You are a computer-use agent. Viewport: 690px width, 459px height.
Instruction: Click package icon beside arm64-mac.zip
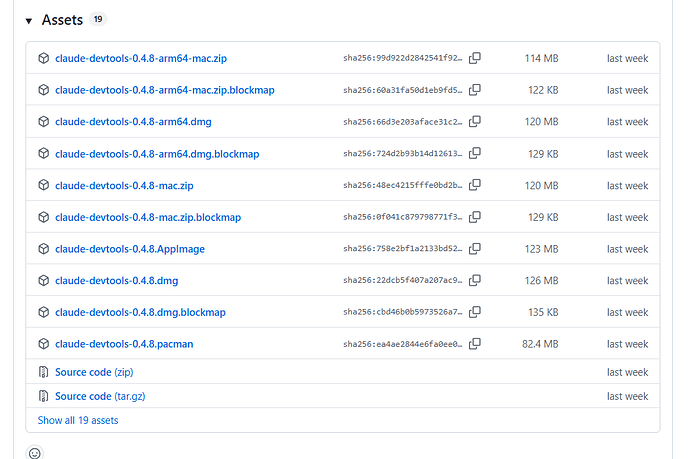tap(44, 58)
